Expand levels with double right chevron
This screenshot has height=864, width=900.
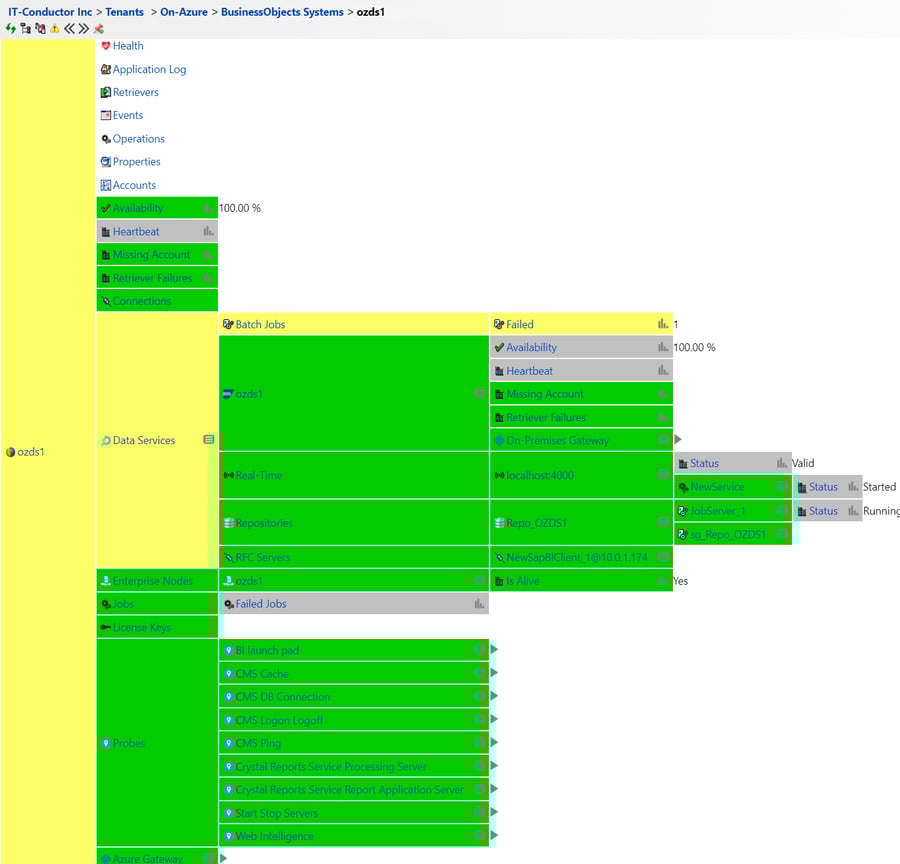click(84, 28)
